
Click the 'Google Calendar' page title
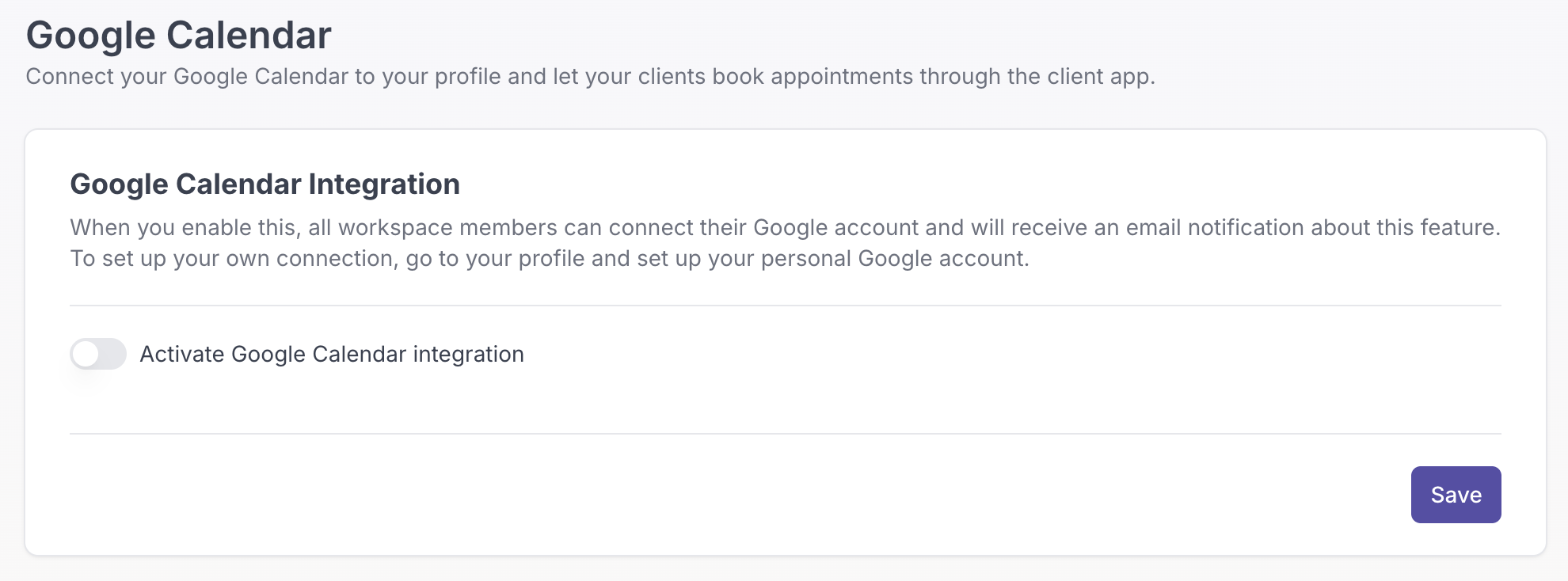coord(179,36)
